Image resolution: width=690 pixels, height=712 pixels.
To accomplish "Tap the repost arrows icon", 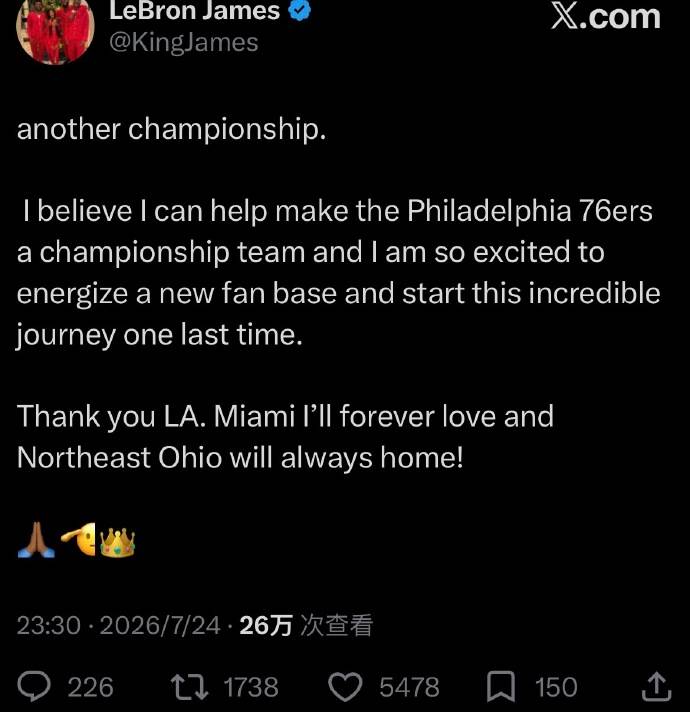I will [189, 687].
